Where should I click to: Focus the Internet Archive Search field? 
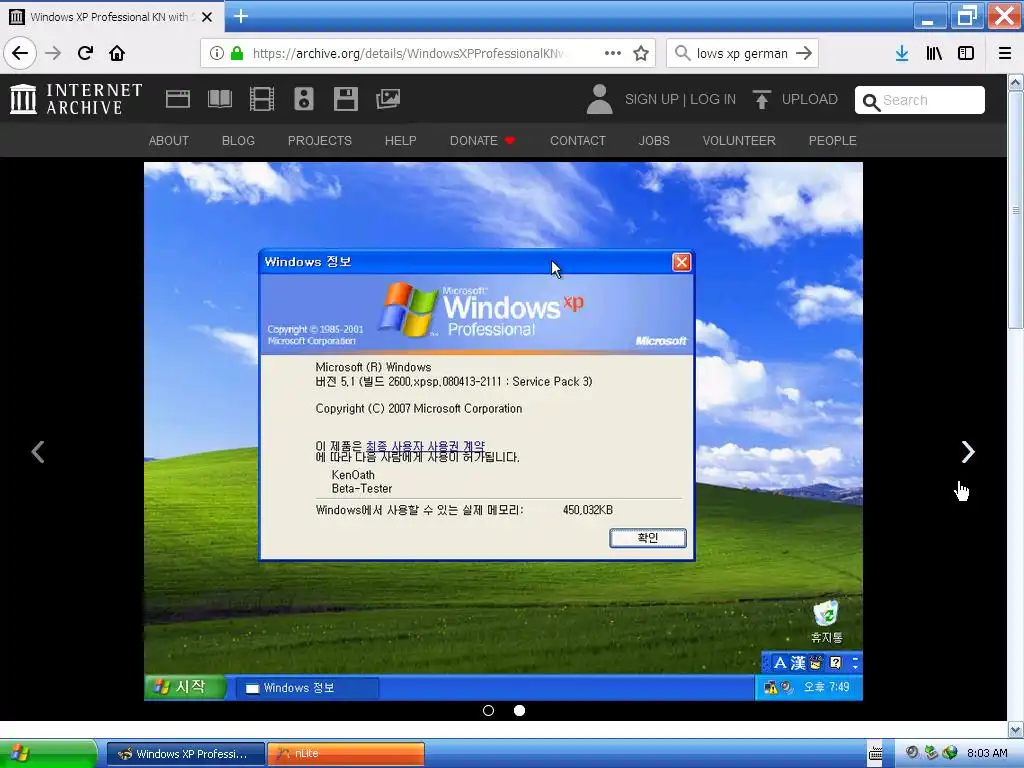coord(919,100)
